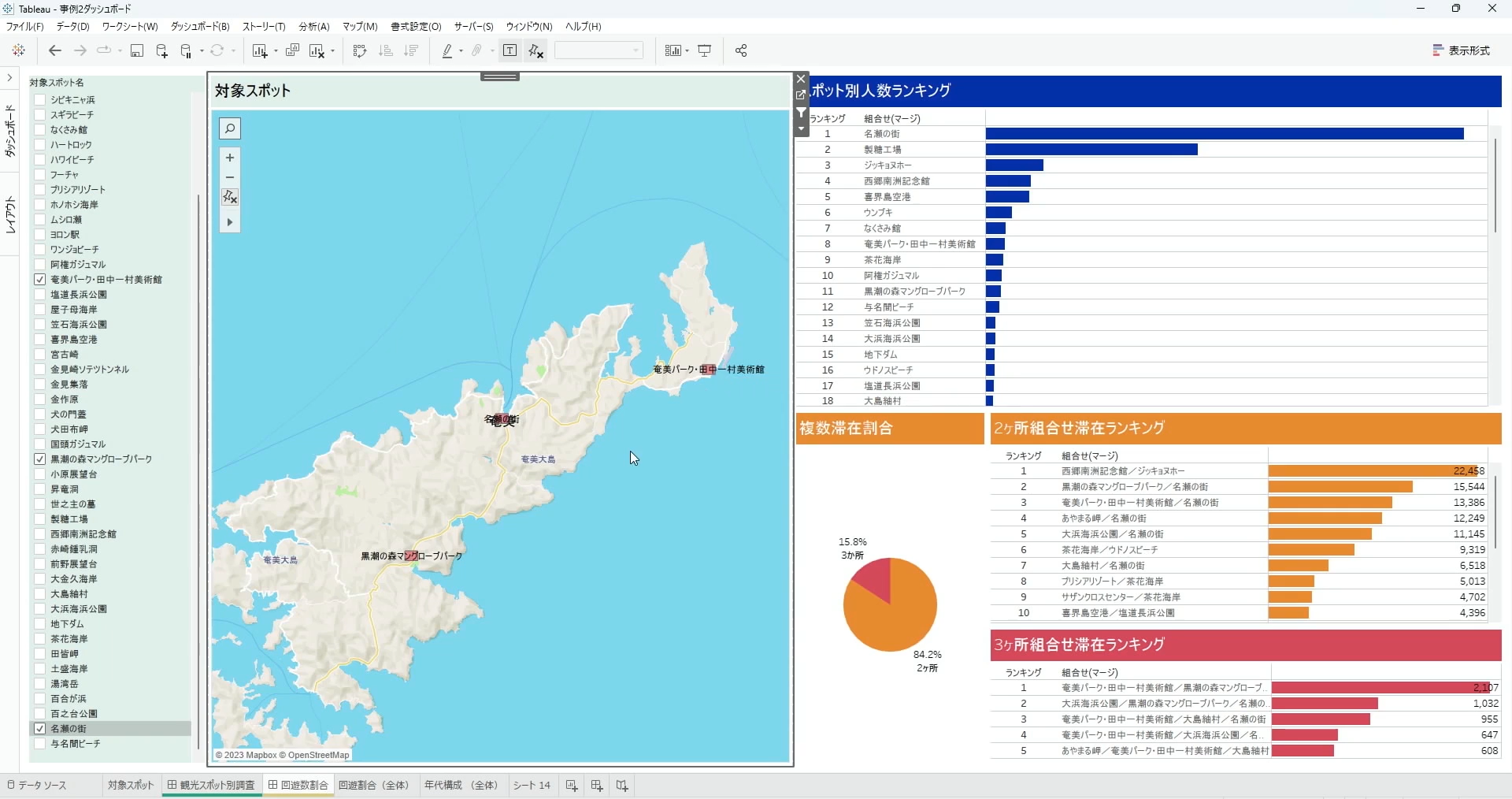Screen dimensions: 1512x799
Task: Expand the map toolbar arrow flyout
Action: [x=229, y=222]
